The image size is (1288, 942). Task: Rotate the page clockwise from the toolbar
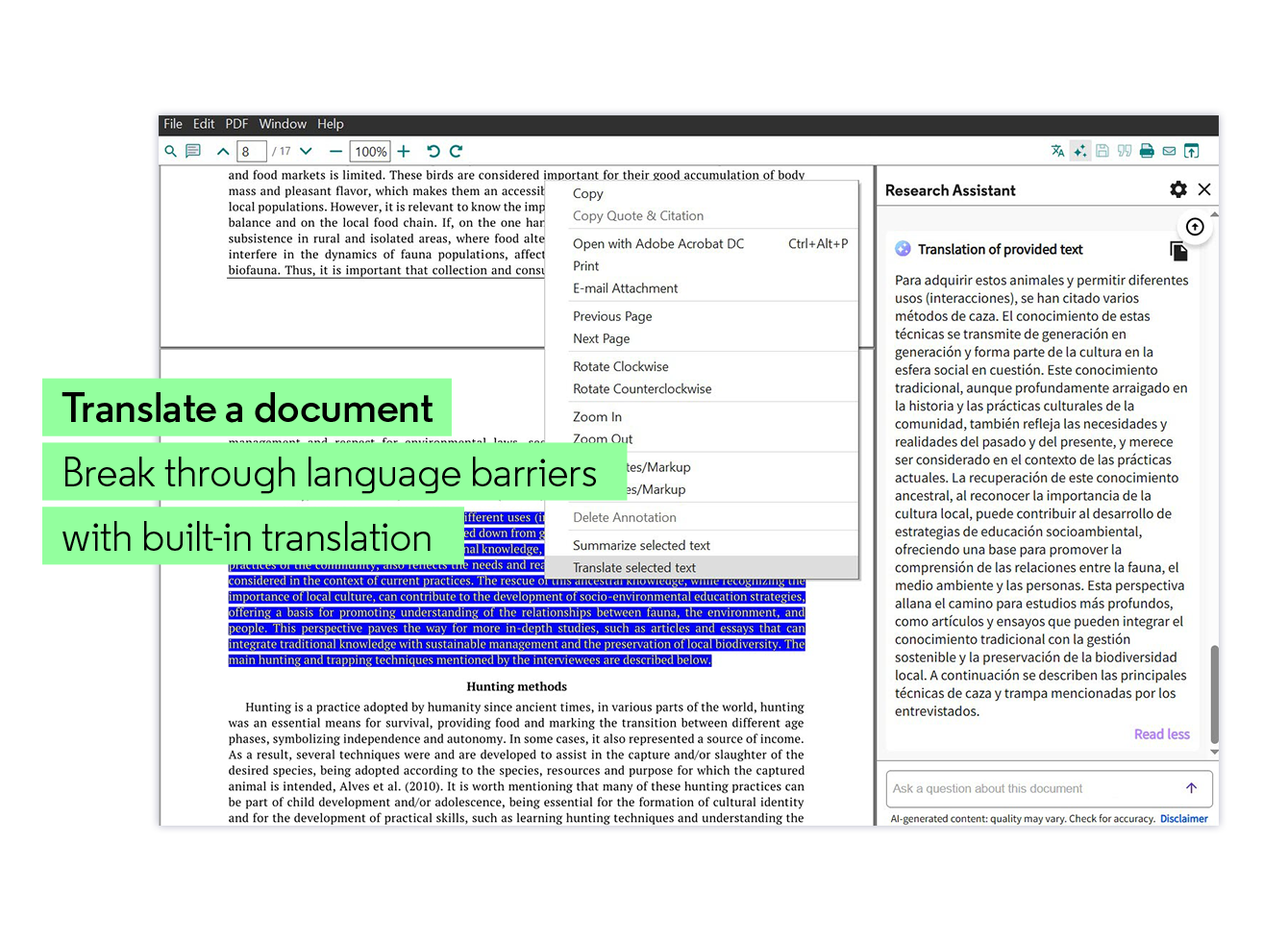click(455, 151)
